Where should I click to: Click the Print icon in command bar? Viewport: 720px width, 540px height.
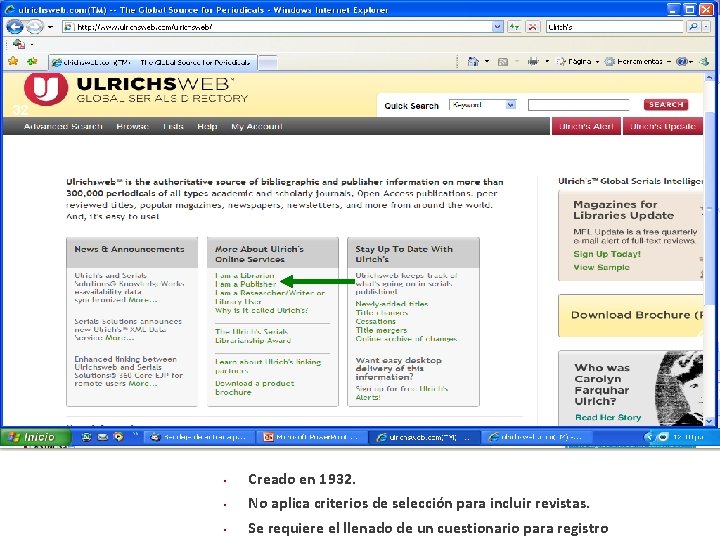click(x=533, y=62)
